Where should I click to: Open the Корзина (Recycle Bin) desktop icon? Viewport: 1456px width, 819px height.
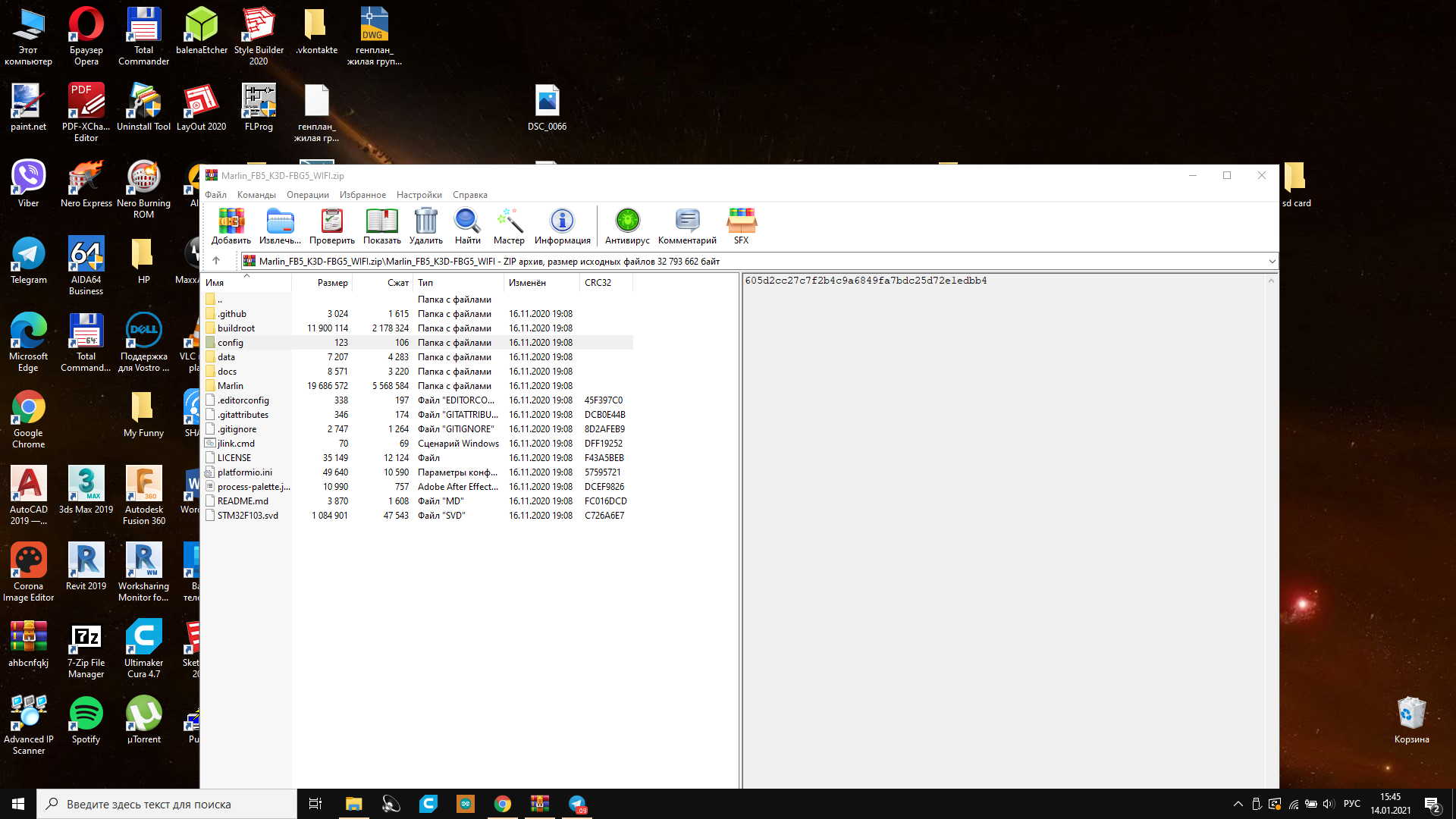coord(1411,720)
